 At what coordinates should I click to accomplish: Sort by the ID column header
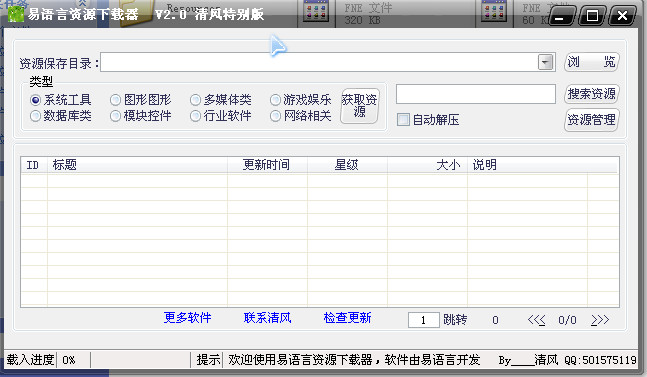34,165
